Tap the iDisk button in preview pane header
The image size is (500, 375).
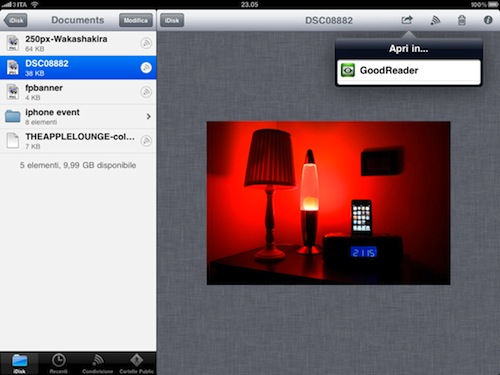172,20
